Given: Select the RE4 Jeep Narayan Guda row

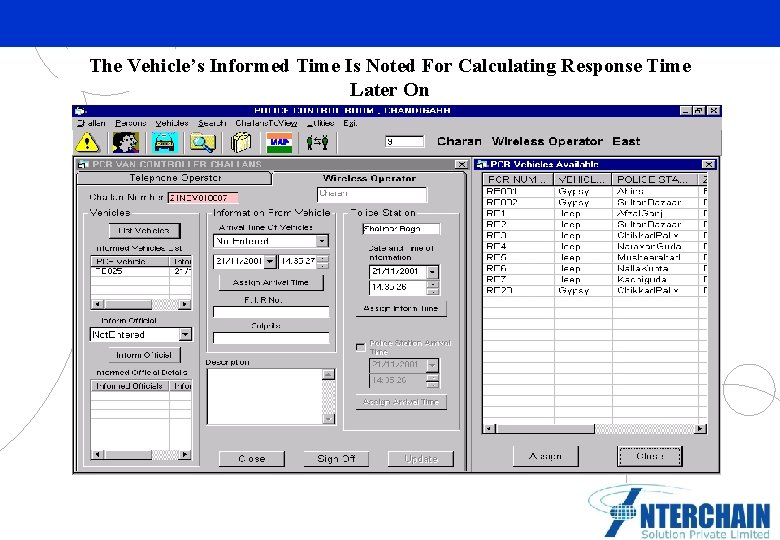Looking at the screenshot, I should click(594, 246).
